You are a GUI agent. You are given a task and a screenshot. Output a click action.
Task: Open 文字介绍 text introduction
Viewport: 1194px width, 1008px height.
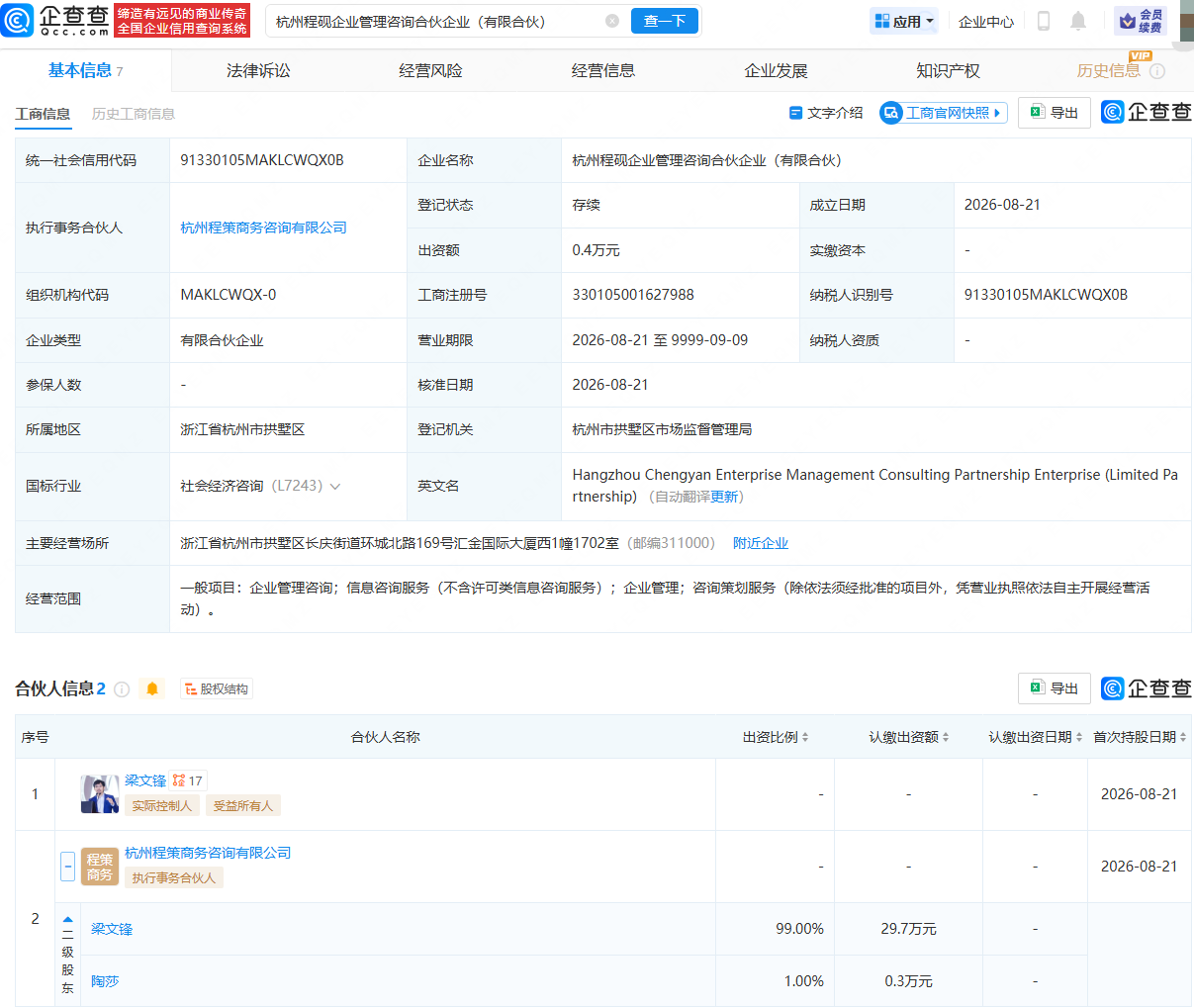(x=826, y=113)
